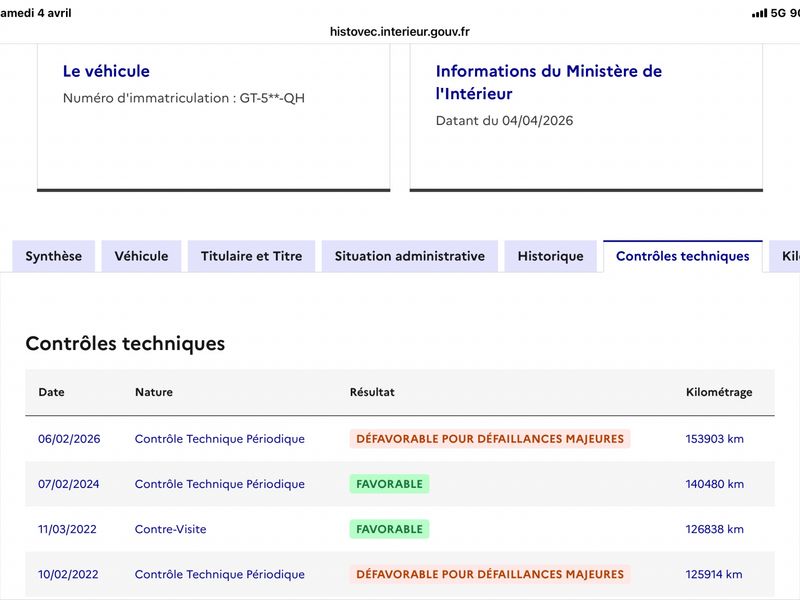Tap the 5G network indicator
Screen dimensions: 800x600
[x=779, y=13]
